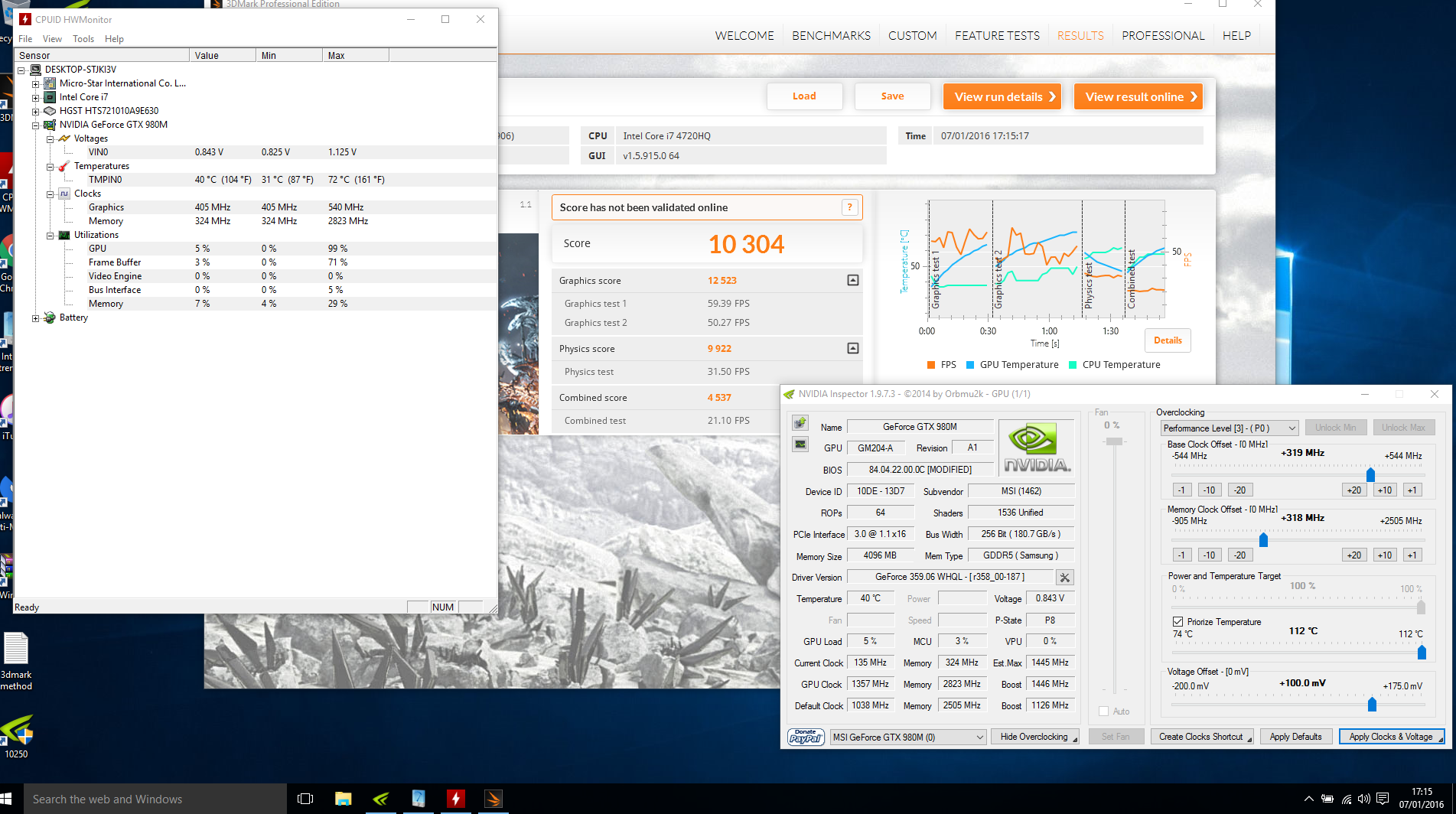Collapse the Clocks tree group

(x=50, y=194)
